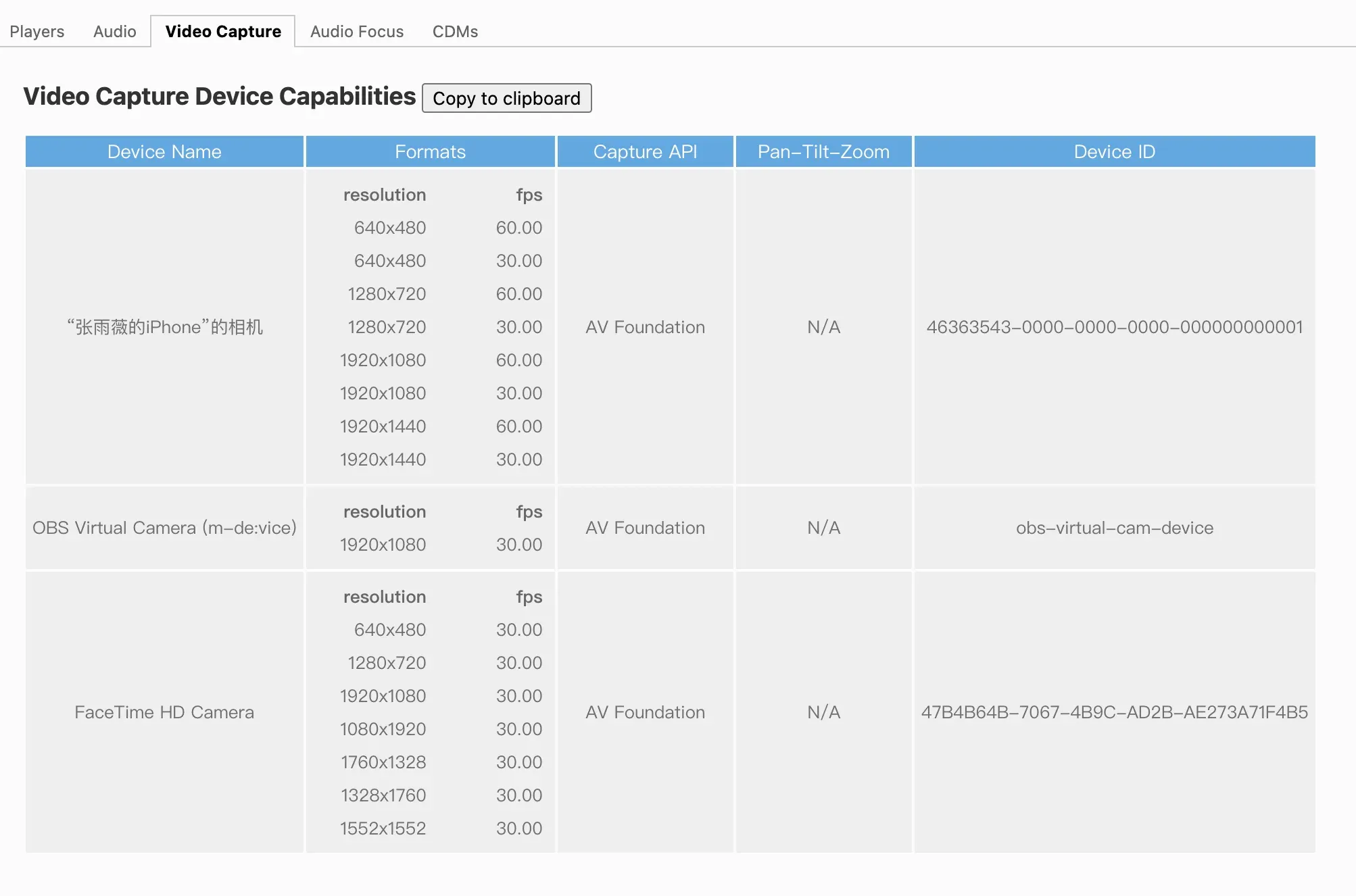Screen dimensions: 1356x896
Task: Click the FaceTime camera device ID starting 47B4B64B
Action: tap(1114, 712)
